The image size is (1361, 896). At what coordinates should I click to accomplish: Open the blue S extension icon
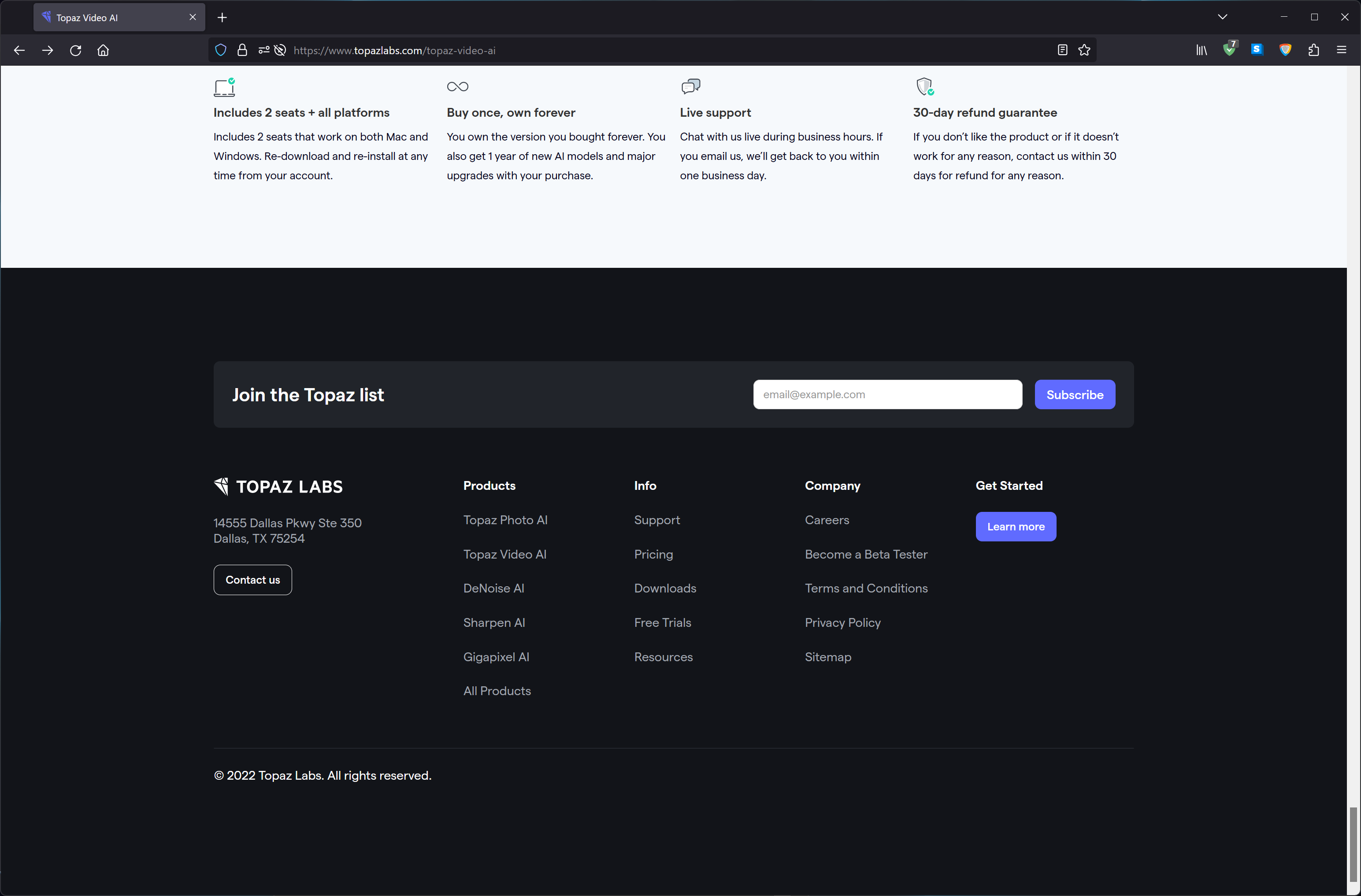click(1257, 50)
